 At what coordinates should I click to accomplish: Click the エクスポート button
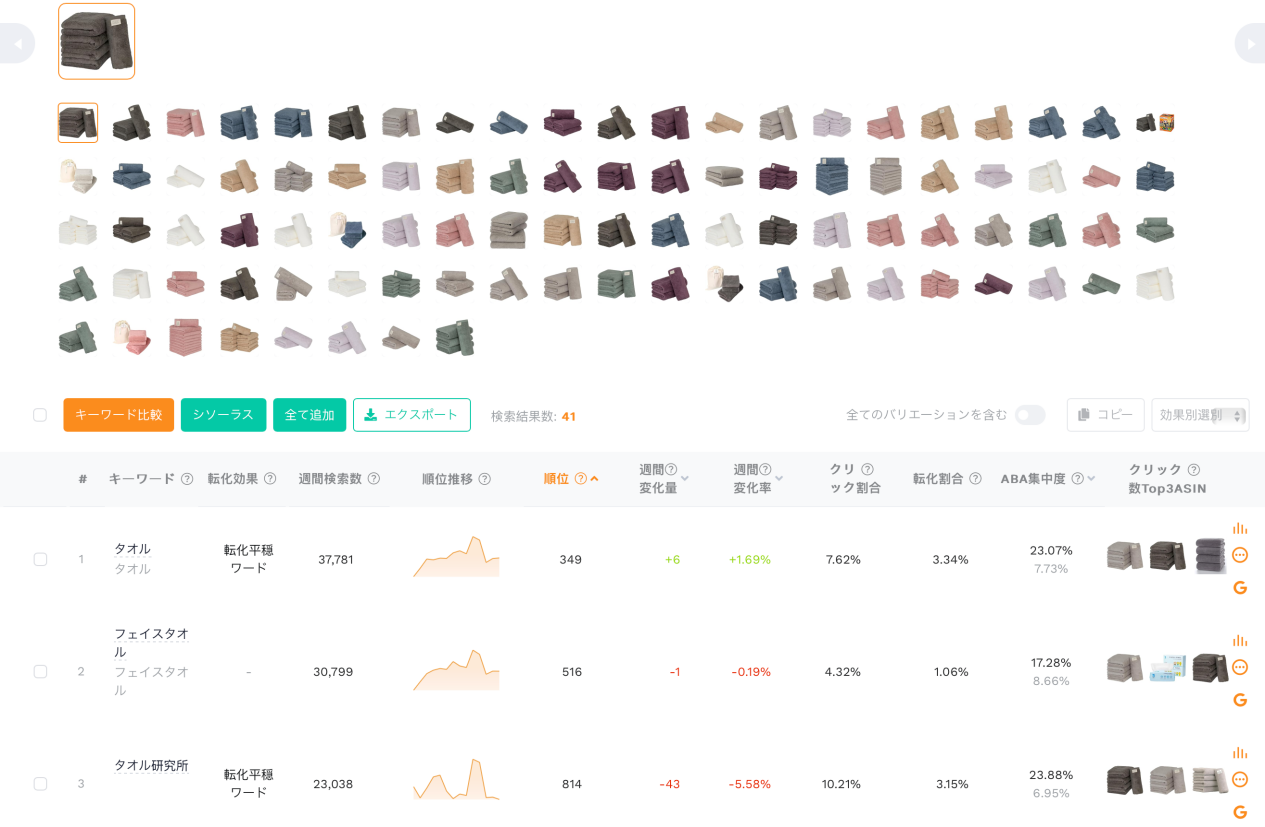411,415
